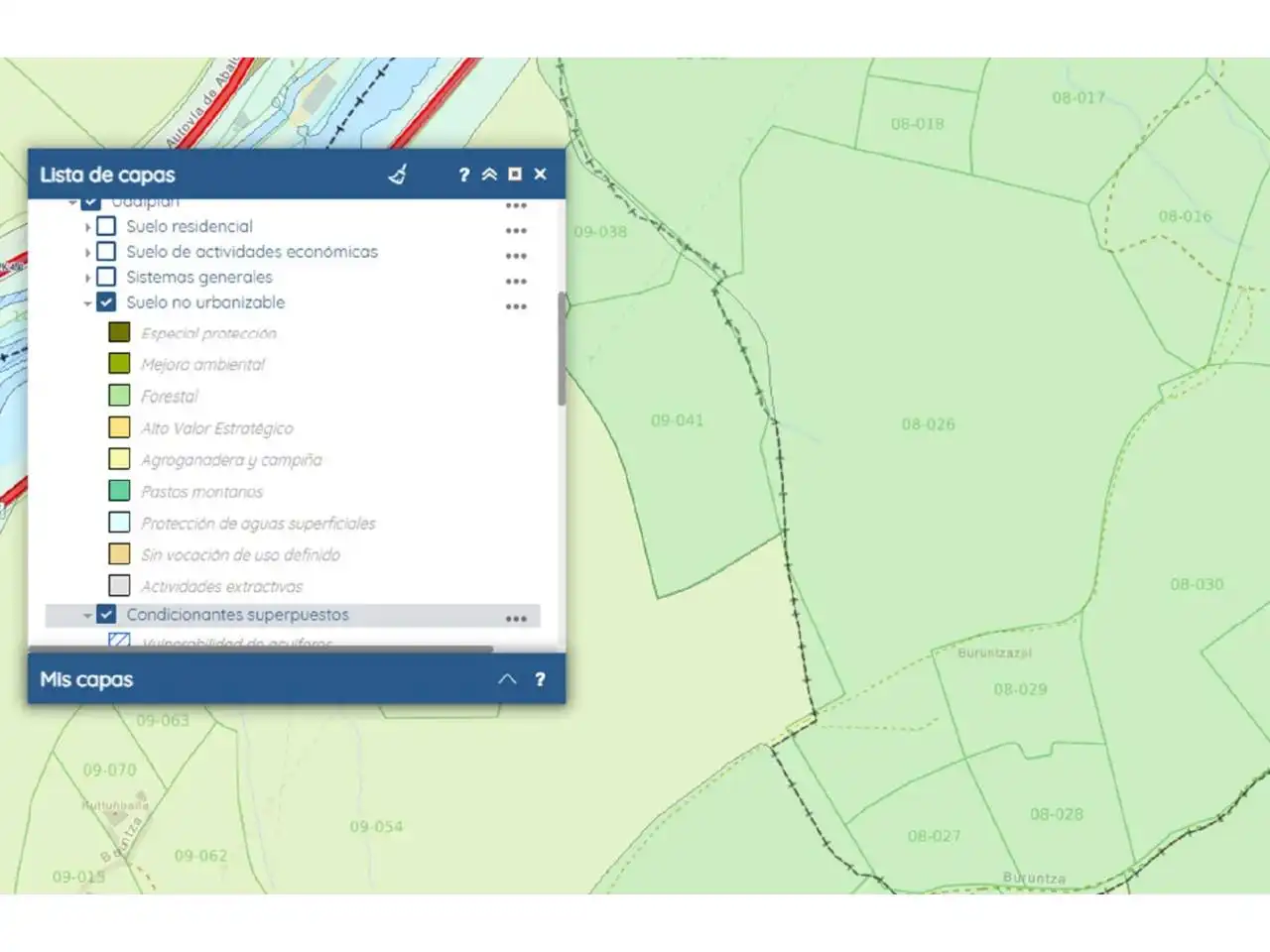Collapse all layers with double-chevron icon
Screen dimensions: 1270x952
tap(489, 175)
